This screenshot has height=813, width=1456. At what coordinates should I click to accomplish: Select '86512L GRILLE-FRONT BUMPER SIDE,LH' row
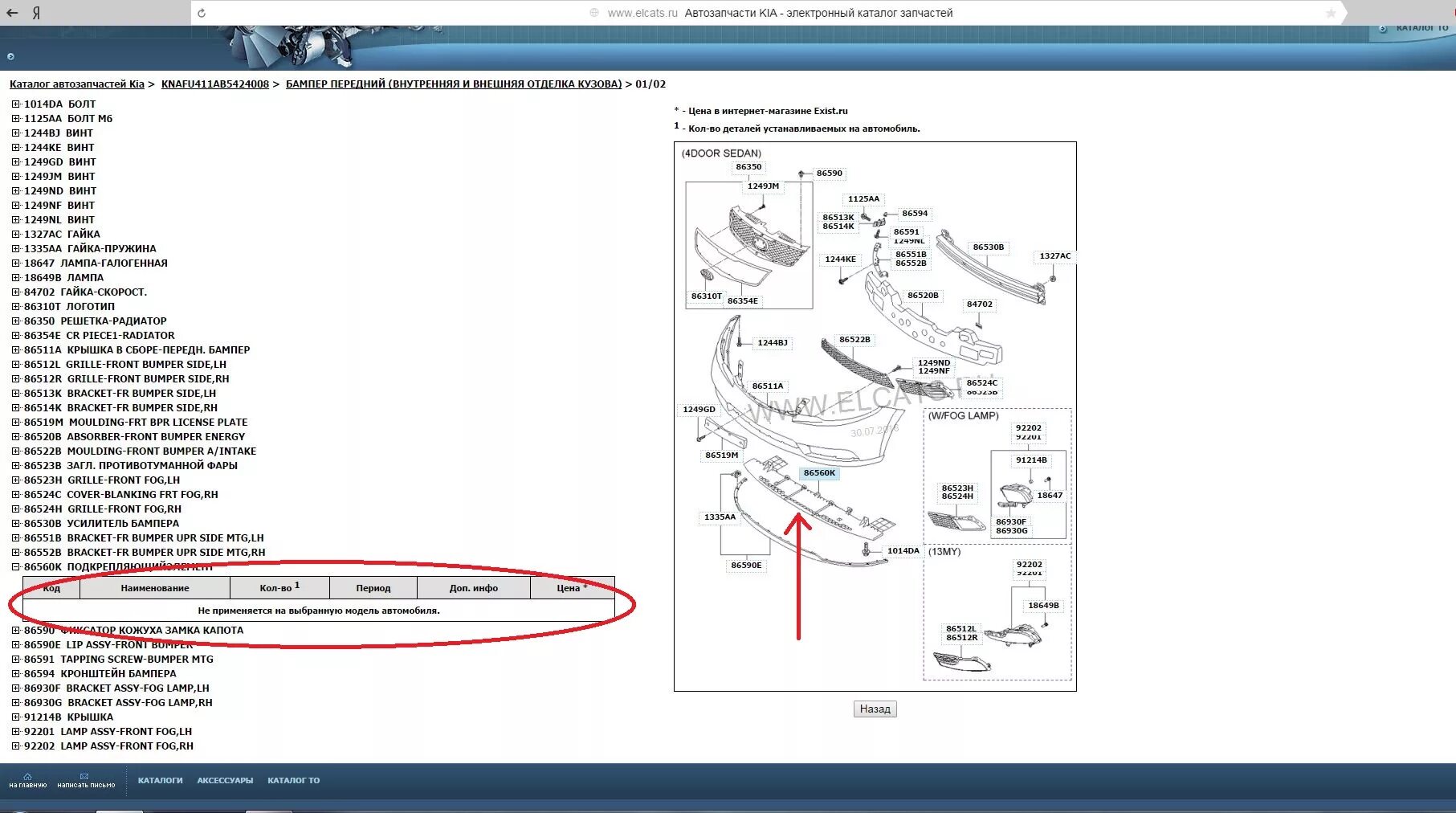(125, 365)
